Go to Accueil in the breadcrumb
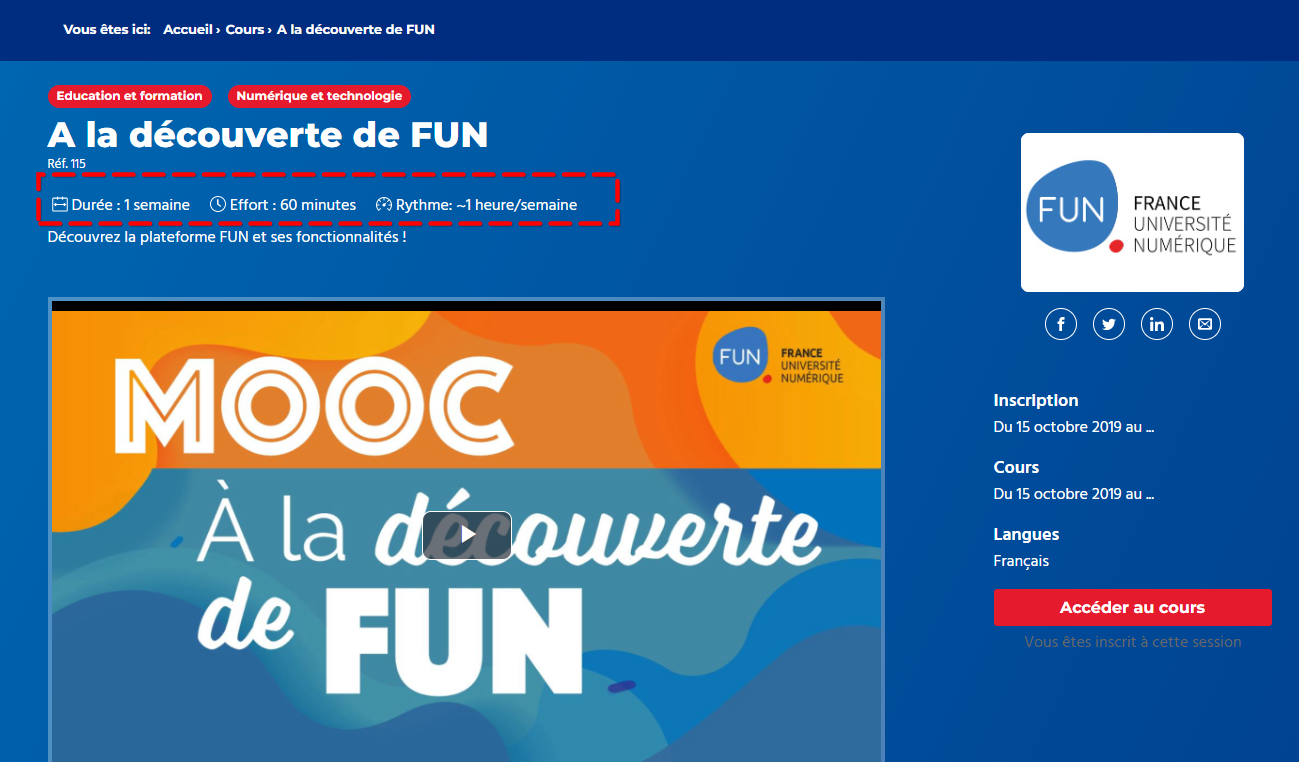1299x762 pixels. point(188,29)
